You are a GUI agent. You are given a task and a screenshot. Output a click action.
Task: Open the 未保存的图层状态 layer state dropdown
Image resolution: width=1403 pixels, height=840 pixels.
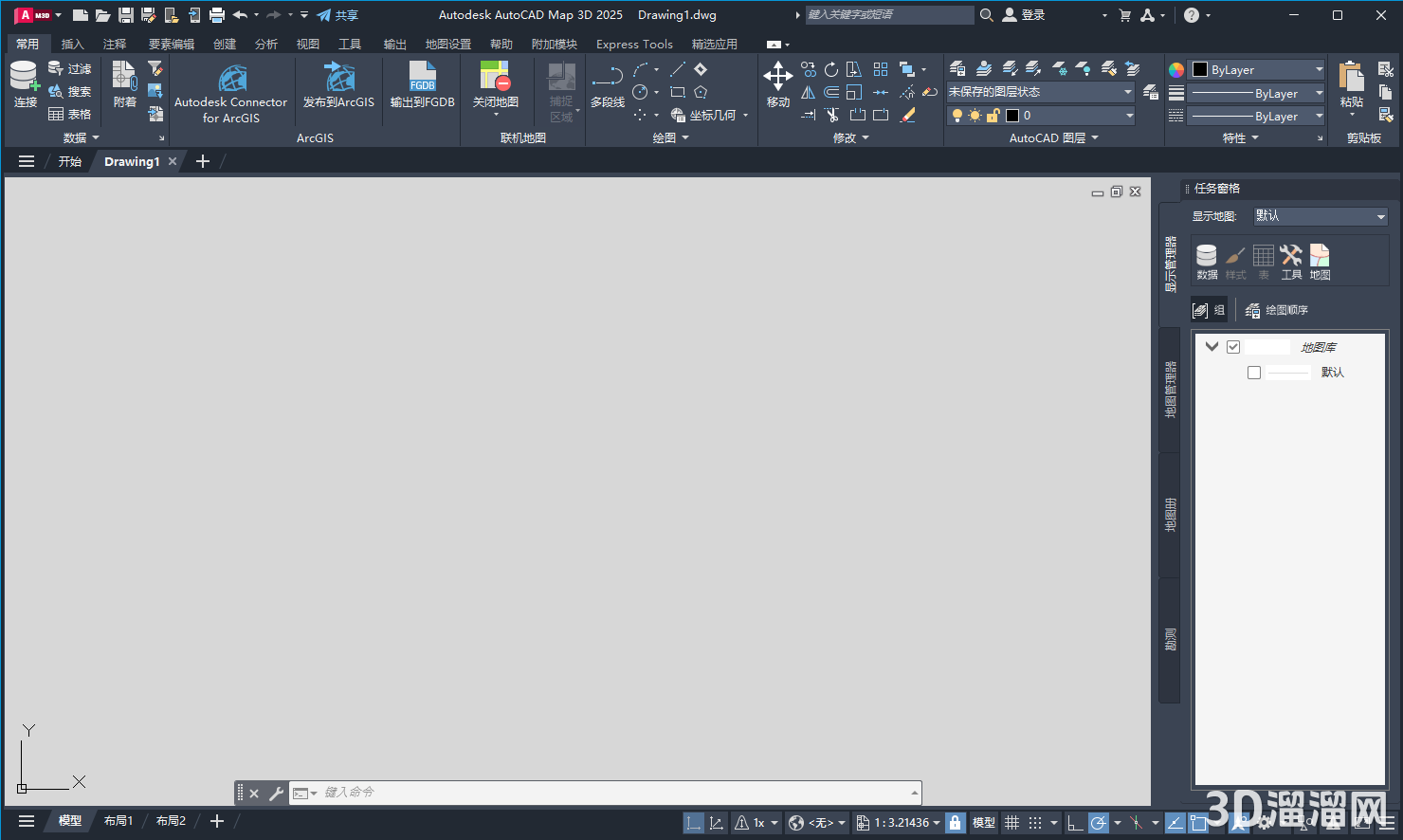[x=1041, y=92]
